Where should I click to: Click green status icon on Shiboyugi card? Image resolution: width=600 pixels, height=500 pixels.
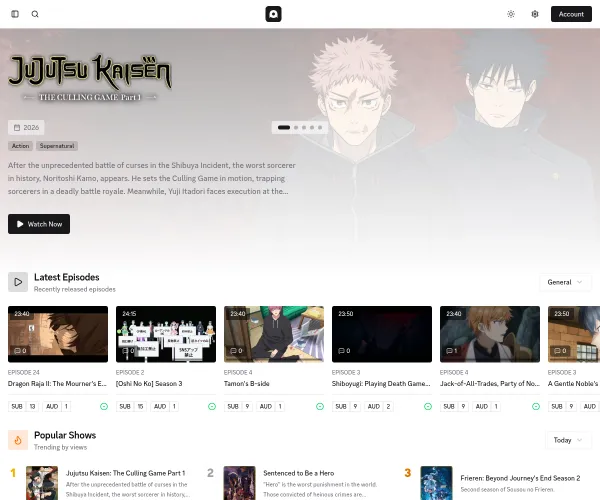(428, 406)
